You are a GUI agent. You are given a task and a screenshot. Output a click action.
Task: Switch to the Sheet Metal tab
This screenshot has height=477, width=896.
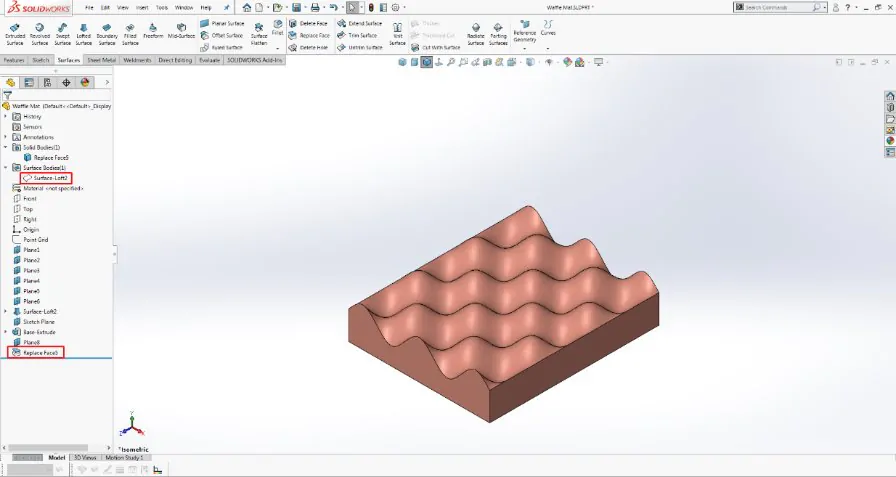pyautogui.click(x=101, y=60)
